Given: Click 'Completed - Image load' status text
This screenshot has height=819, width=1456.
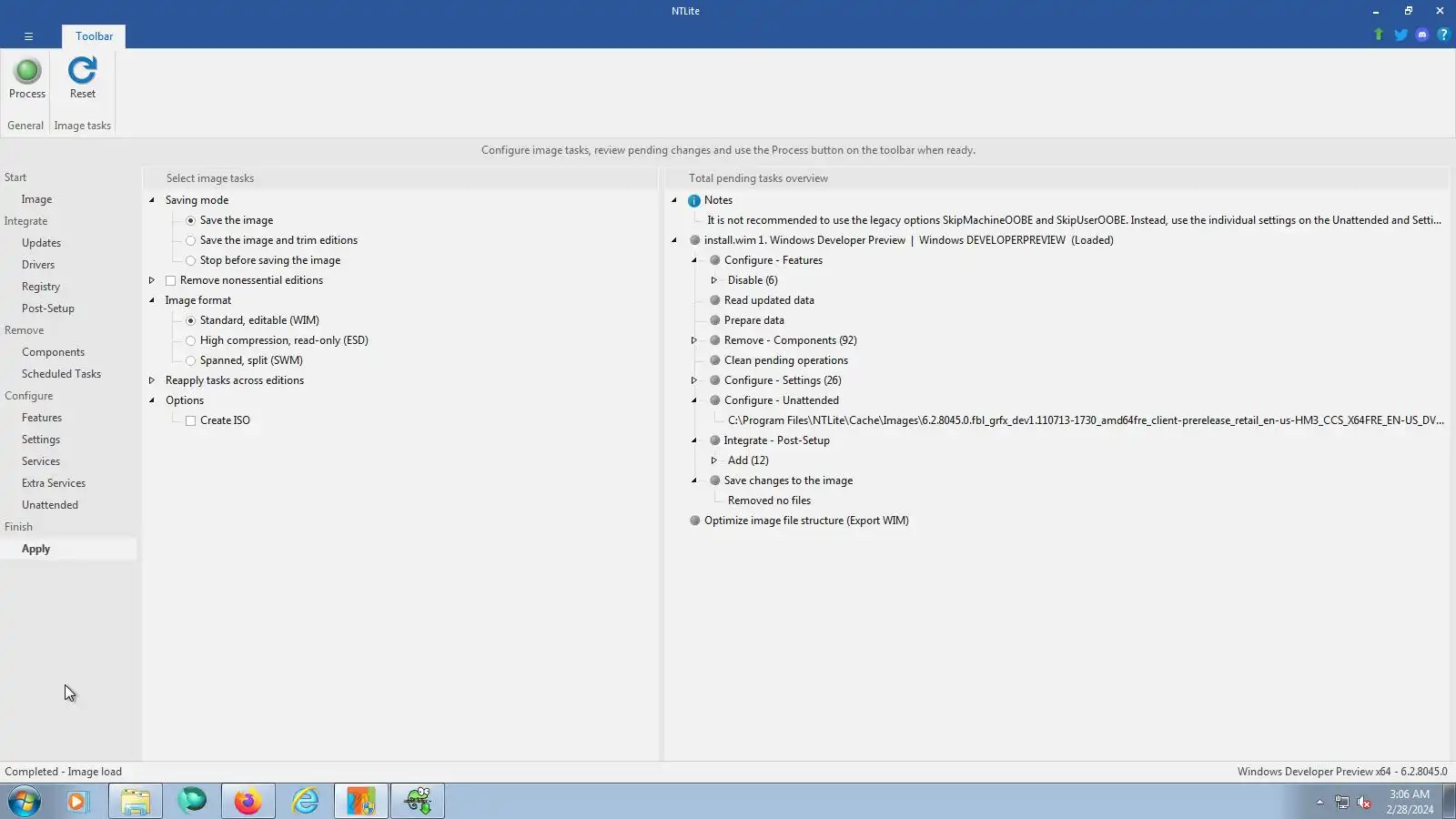Looking at the screenshot, I should coord(63,772).
